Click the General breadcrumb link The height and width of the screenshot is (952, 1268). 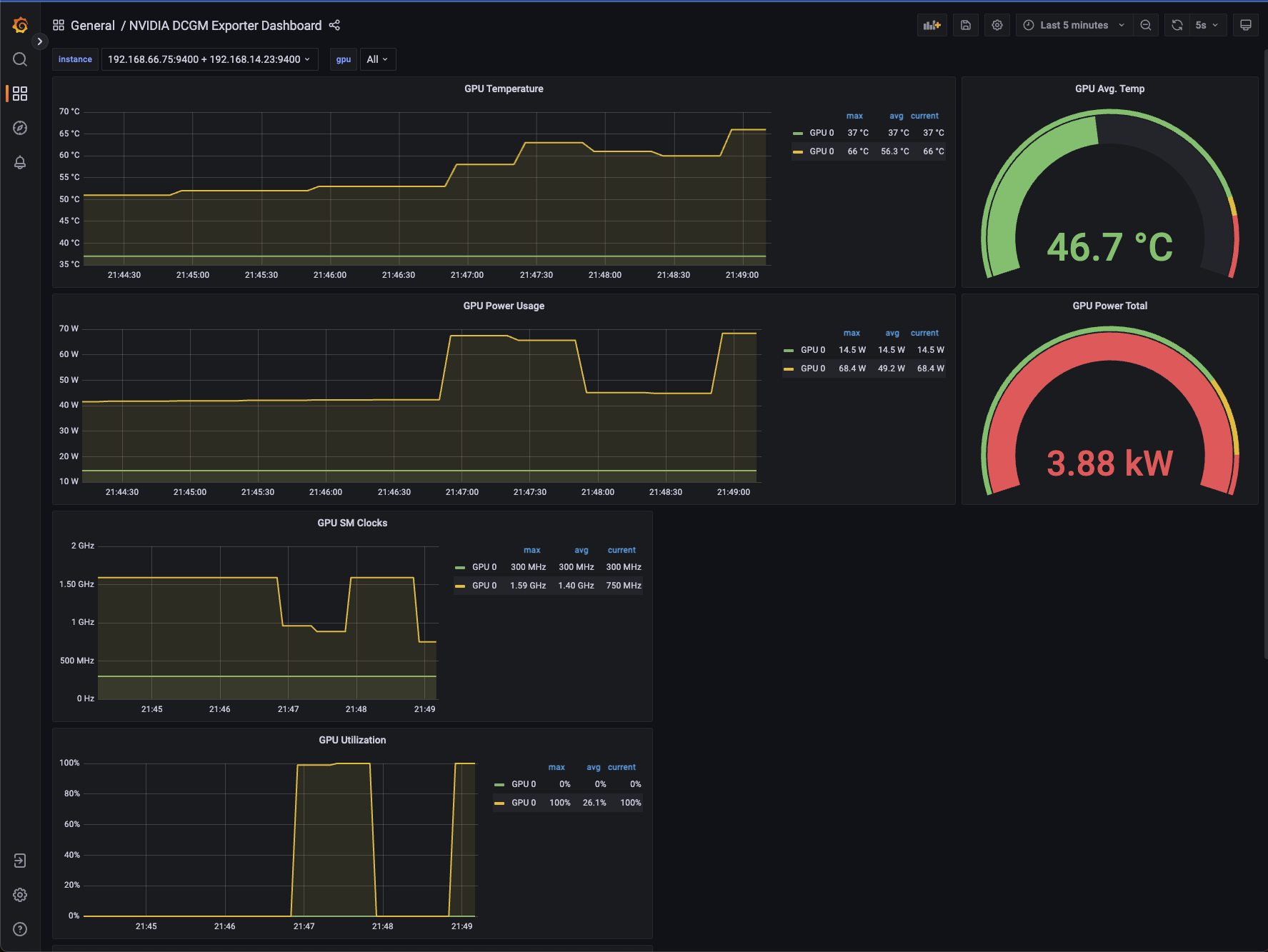(92, 25)
